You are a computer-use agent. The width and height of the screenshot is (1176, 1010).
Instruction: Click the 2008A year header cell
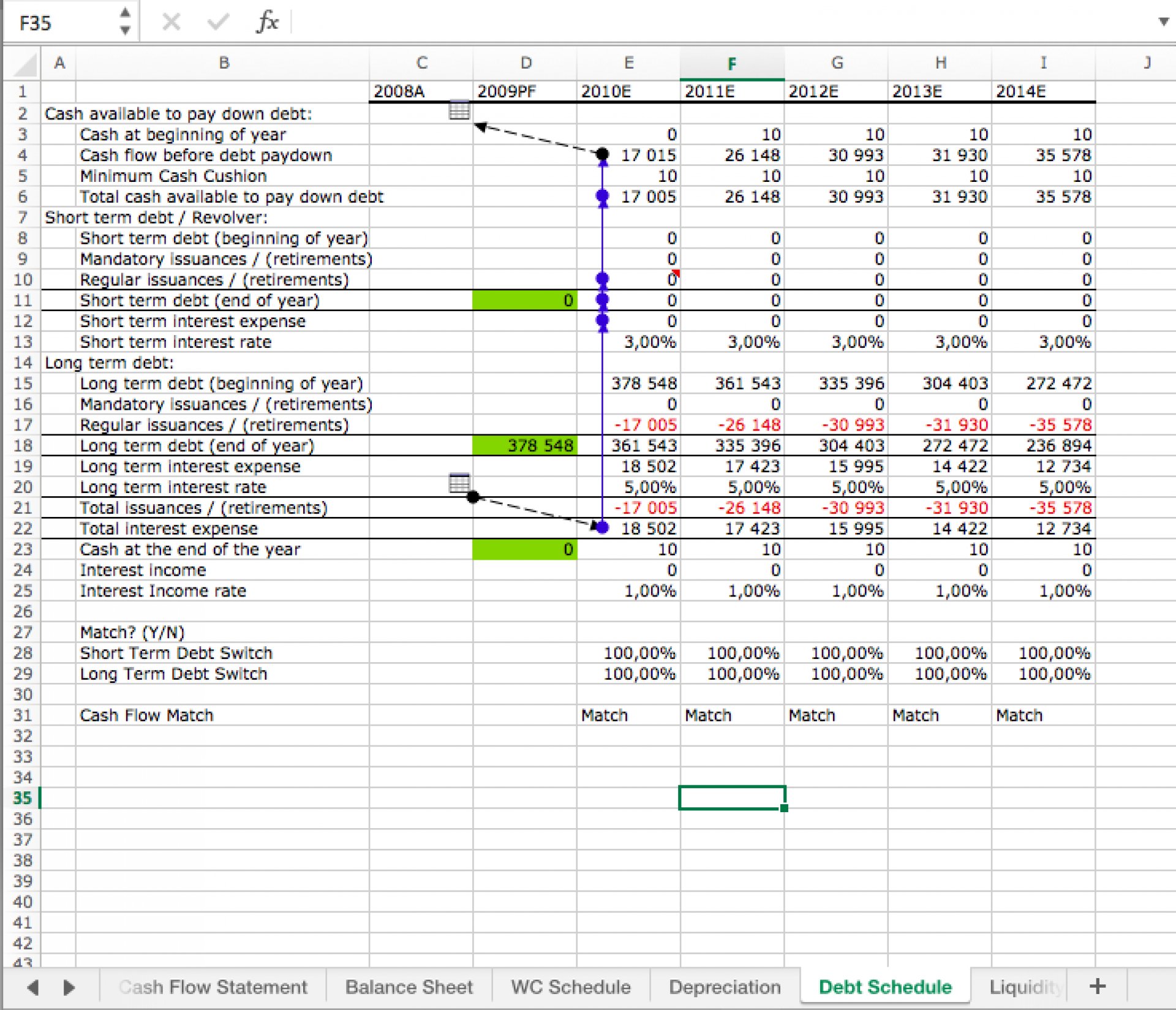pos(421,92)
